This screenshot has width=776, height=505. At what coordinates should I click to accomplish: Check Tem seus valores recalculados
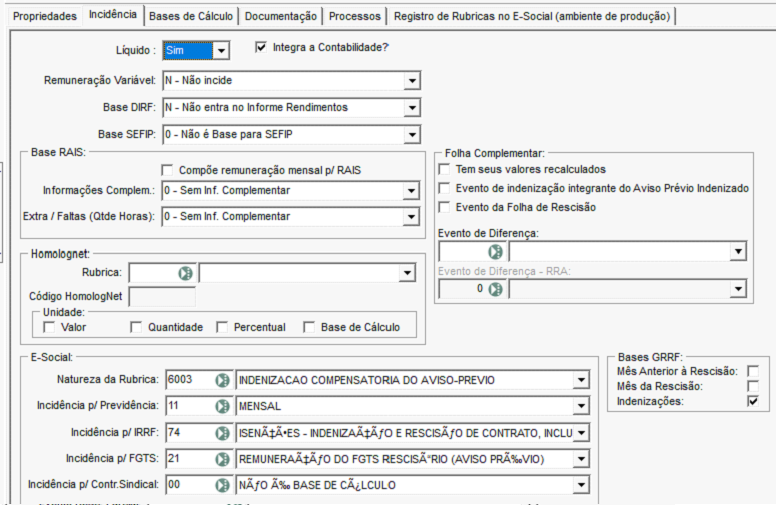444,169
